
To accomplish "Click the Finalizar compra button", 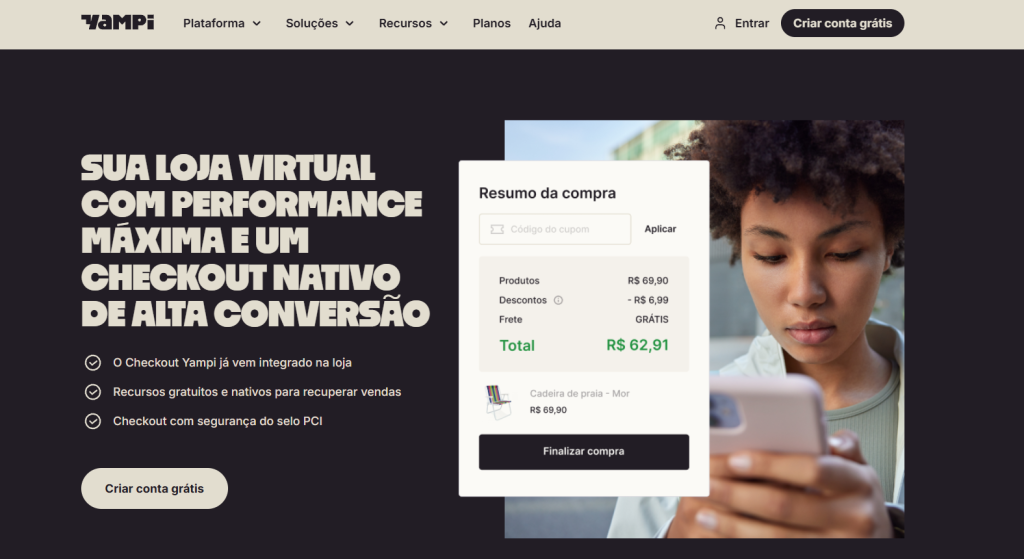I will 584,452.
